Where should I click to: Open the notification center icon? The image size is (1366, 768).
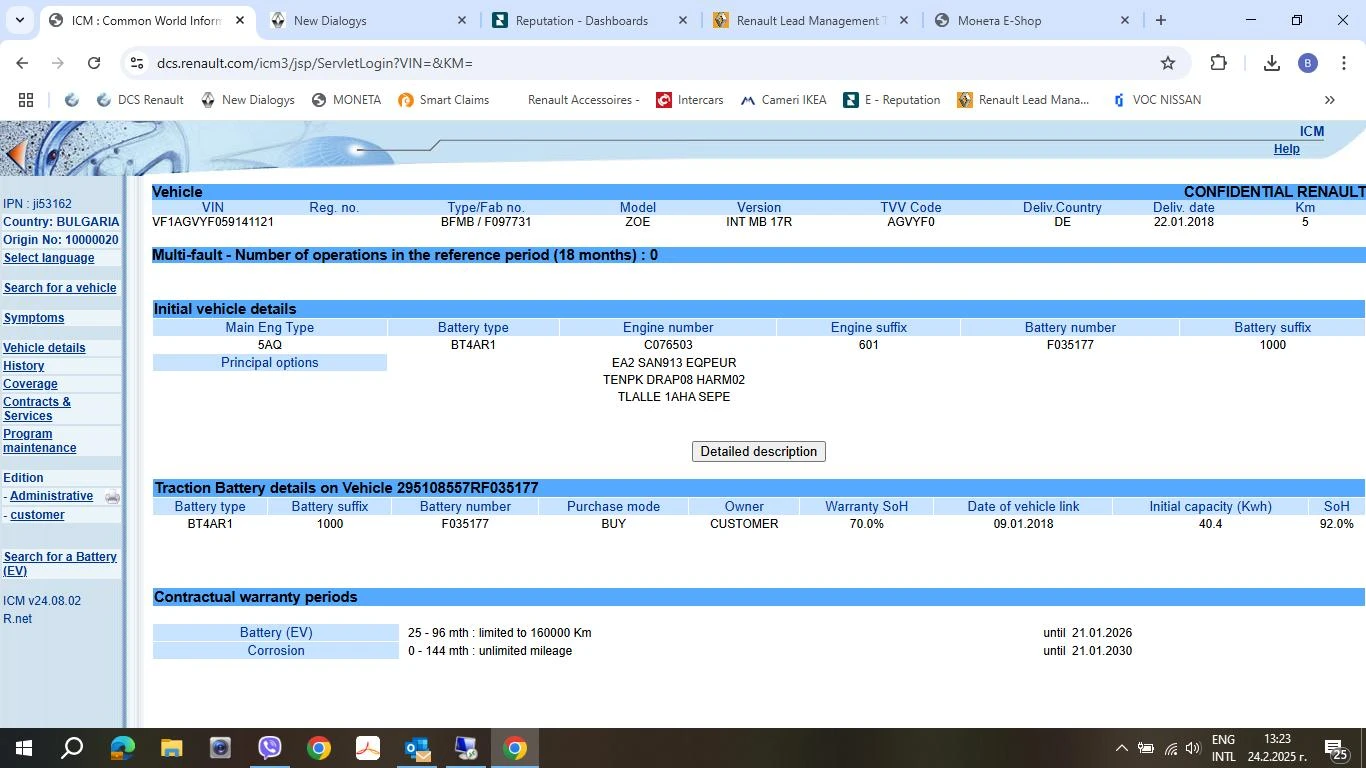pos(1337,748)
